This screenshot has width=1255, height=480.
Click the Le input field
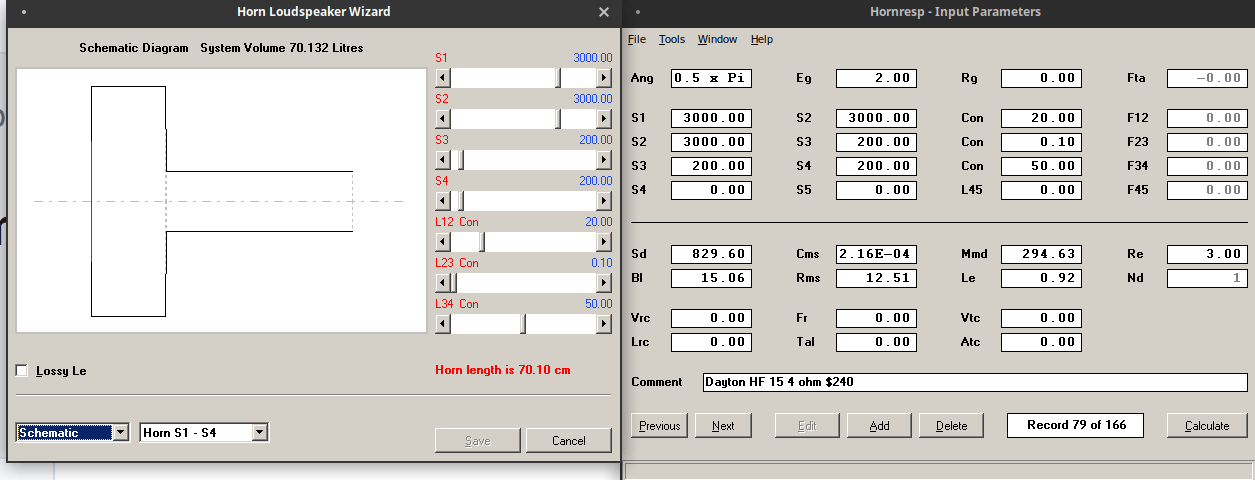tap(1041, 278)
